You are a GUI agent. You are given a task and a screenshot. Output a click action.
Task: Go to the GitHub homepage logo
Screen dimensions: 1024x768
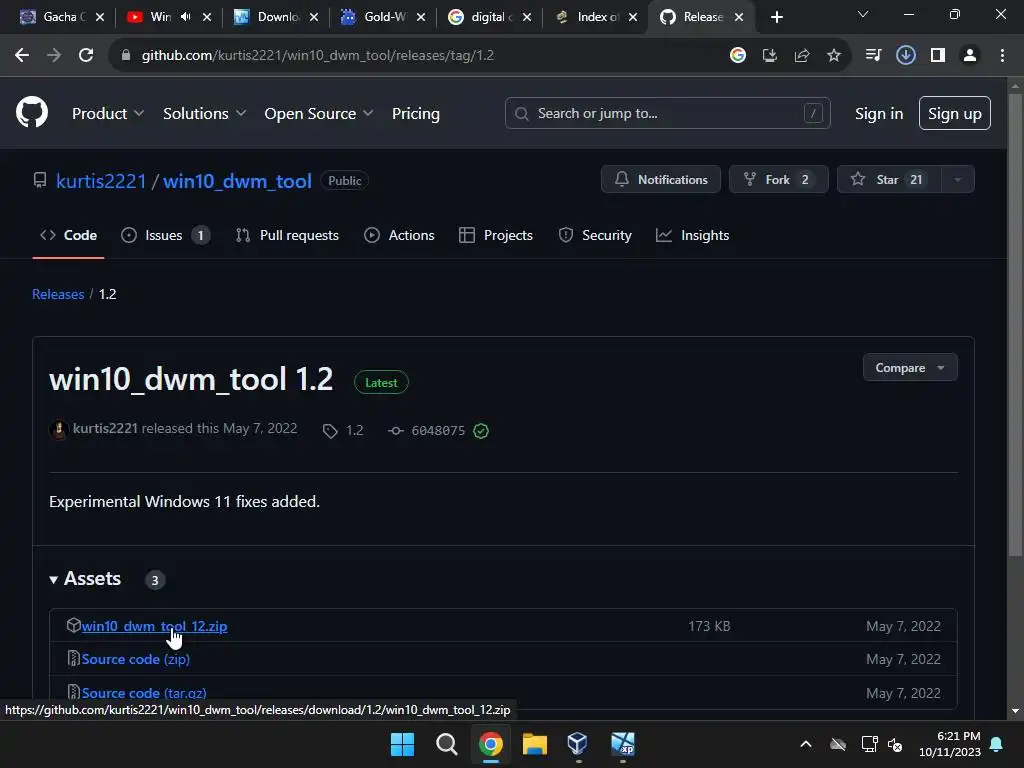click(32, 112)
